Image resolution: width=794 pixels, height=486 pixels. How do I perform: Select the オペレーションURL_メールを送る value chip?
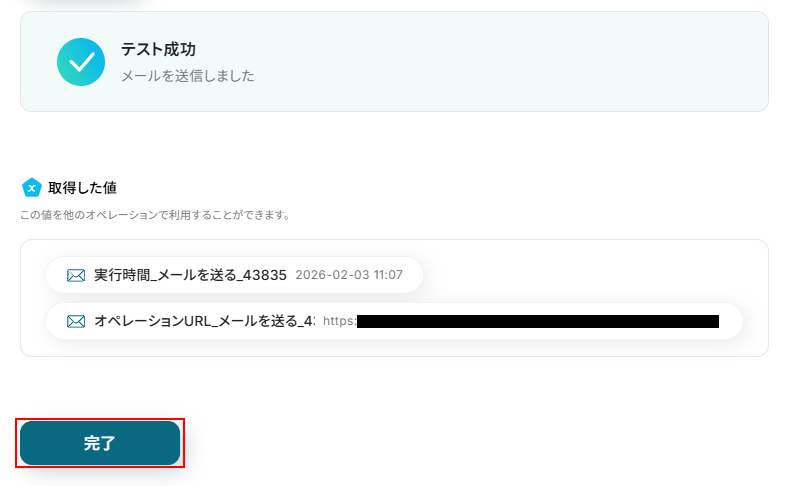pyautogui.click(x=394, y=321)
